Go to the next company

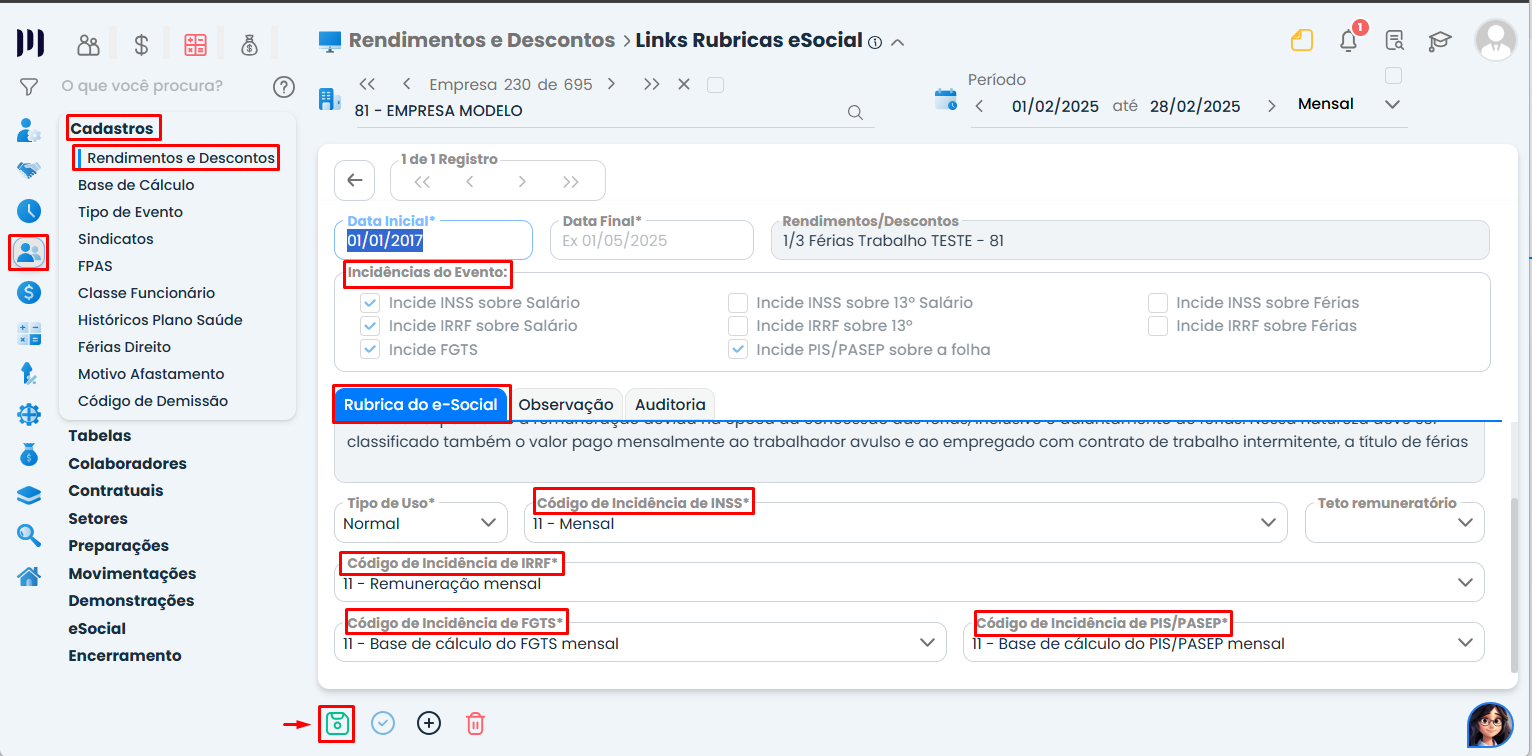[611, 85]
